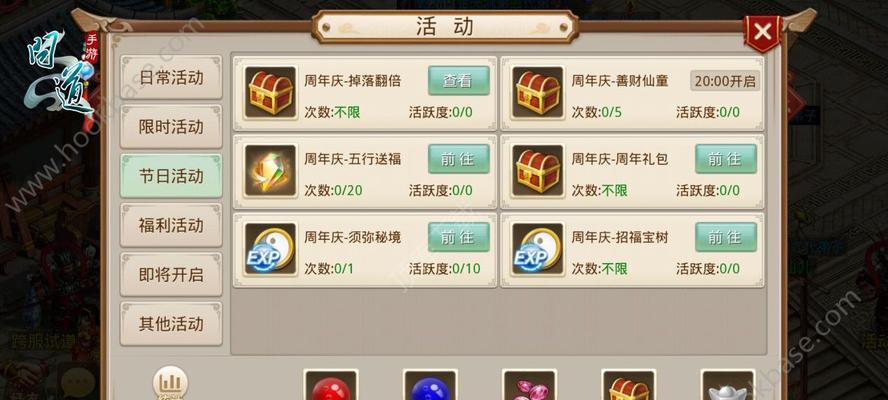Click the blue orb reward icon
The image size is (888, 400).
click(430, 385)
